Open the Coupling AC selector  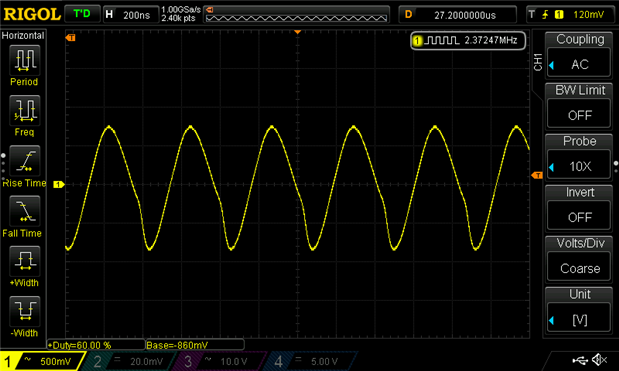pos(579,55)
